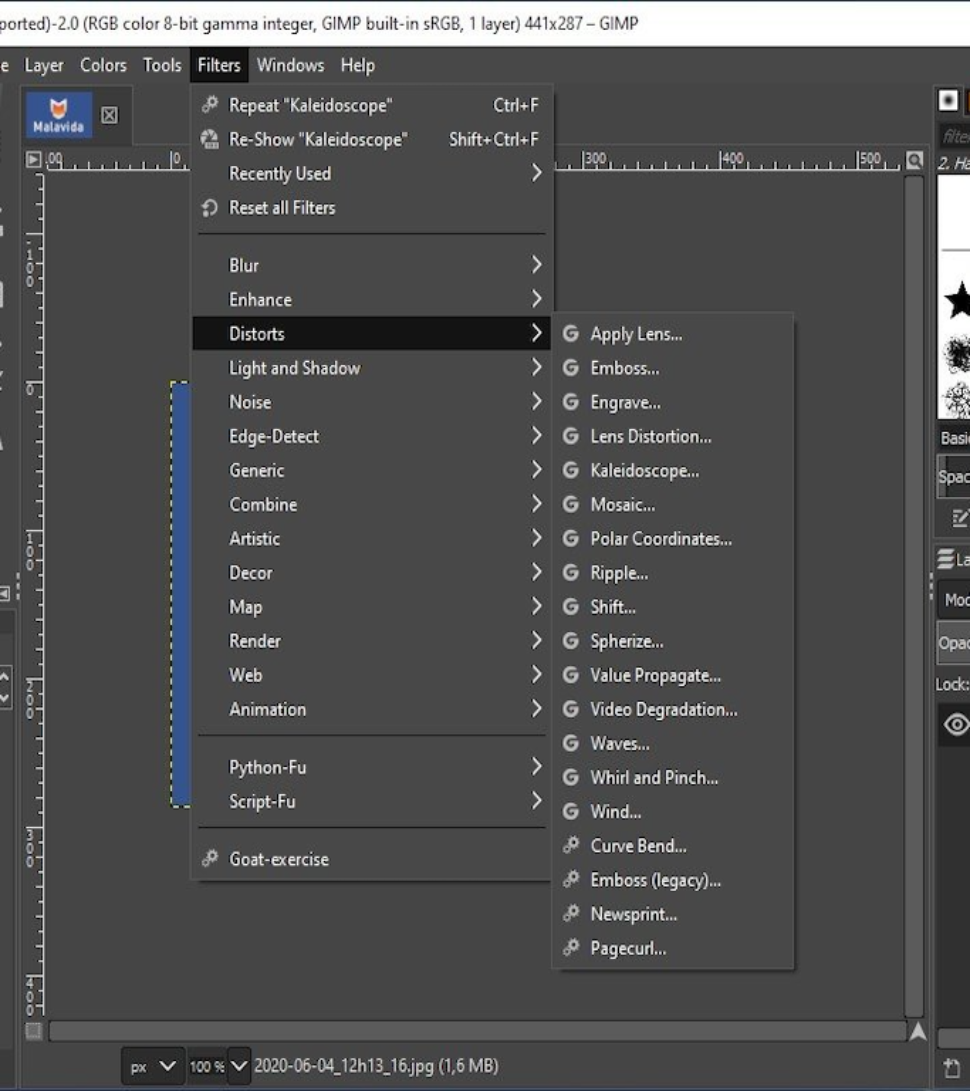
Task: Click Re-Show "Kaleidoscope" entry
Action: tap(372, 139)
